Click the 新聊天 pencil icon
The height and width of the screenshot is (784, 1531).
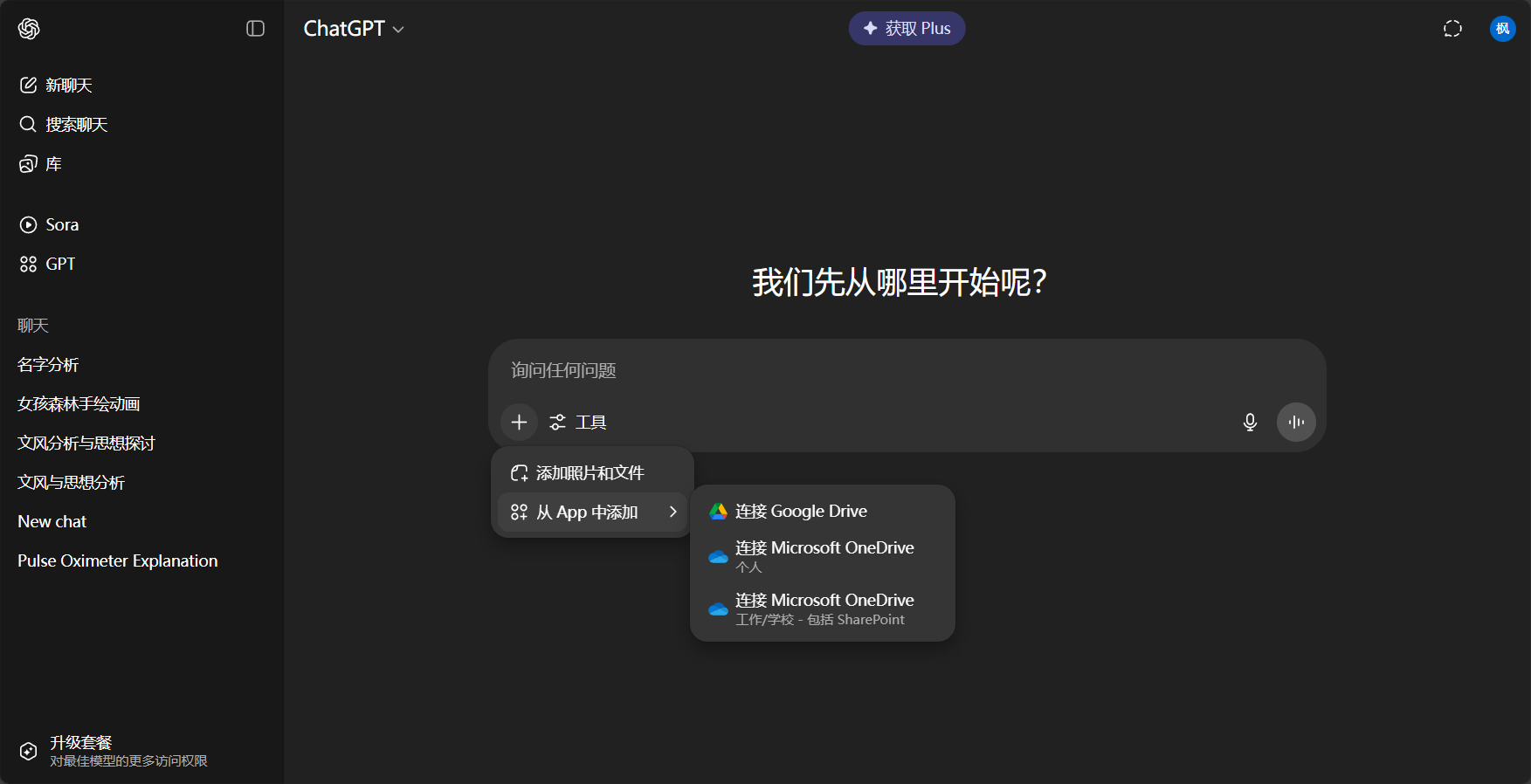click(28, 85)
